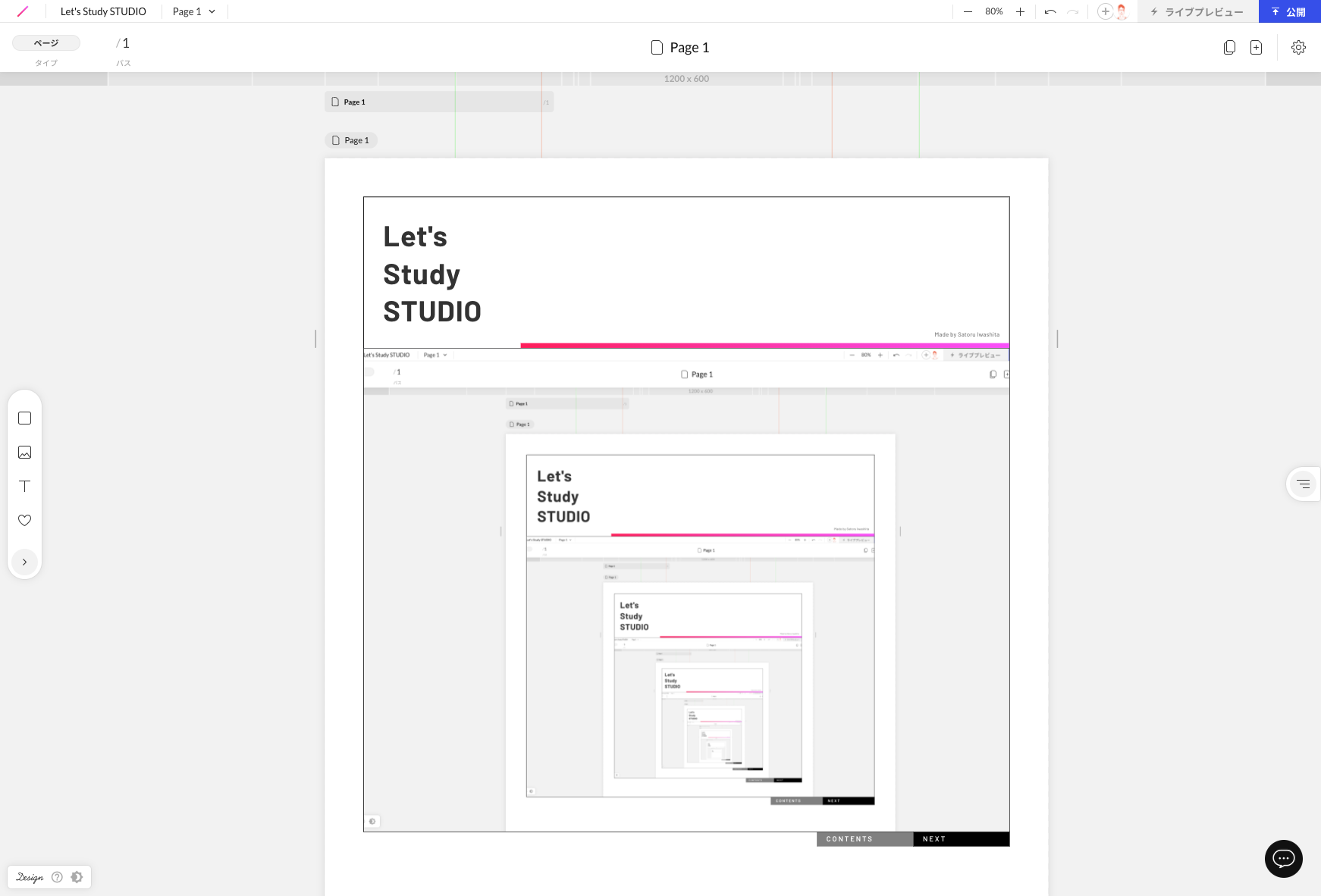The width and height of the screenshot is (1321, 896).
Task: Redo the last action
Action: [x=1072, y=11]
